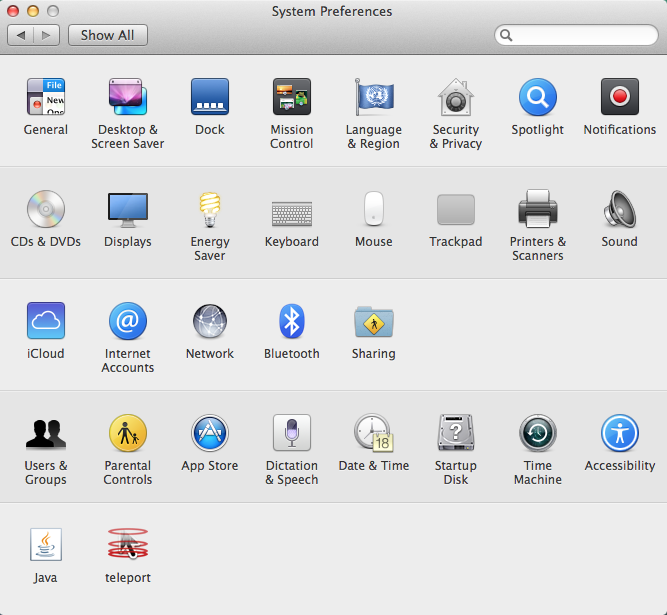This screenshot has width=667, height=615.
Task: Click the Show All button
Action: pos(108,35)
